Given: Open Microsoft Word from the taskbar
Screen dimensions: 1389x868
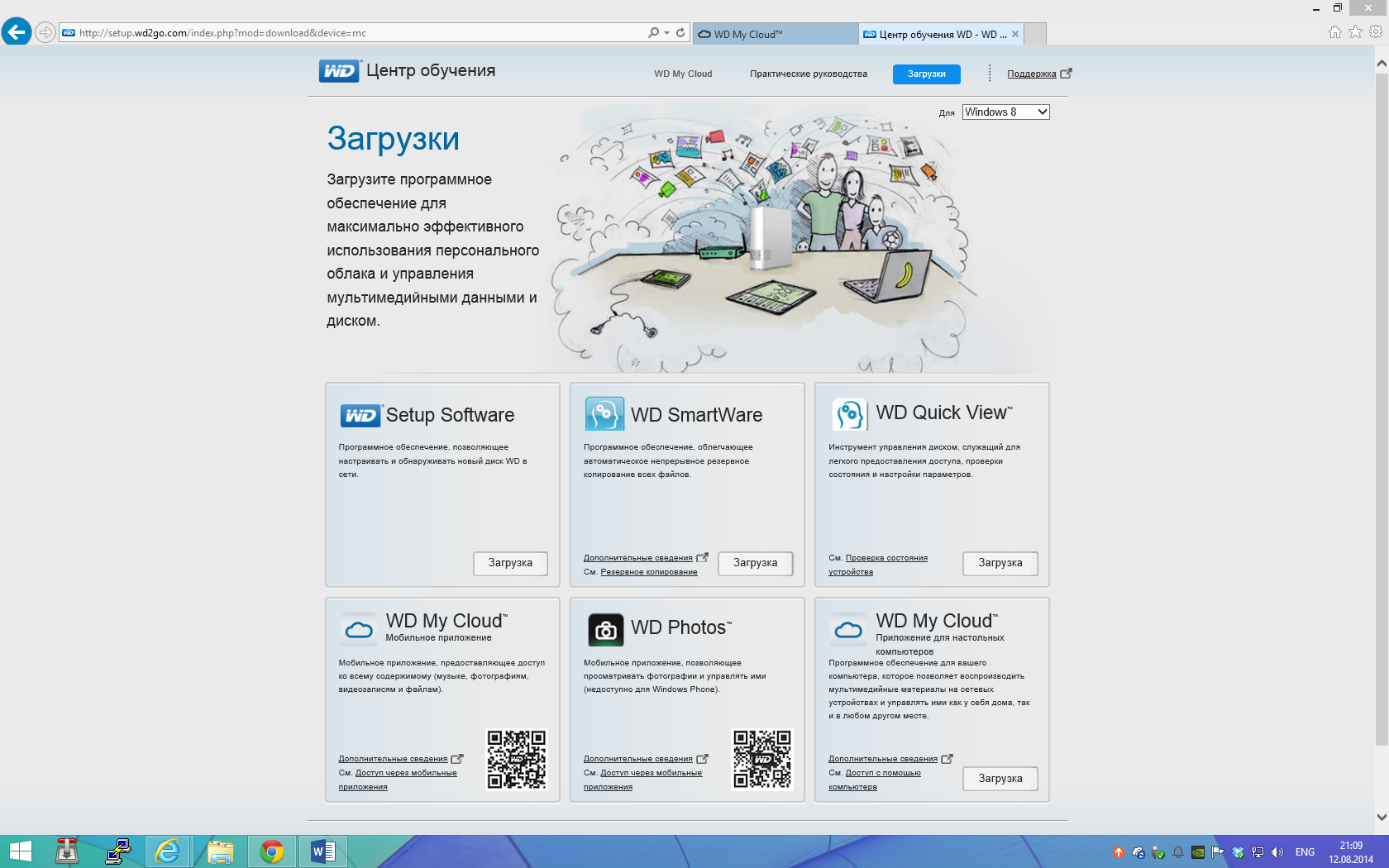Looking at the screenshot, I should (323, 851).
